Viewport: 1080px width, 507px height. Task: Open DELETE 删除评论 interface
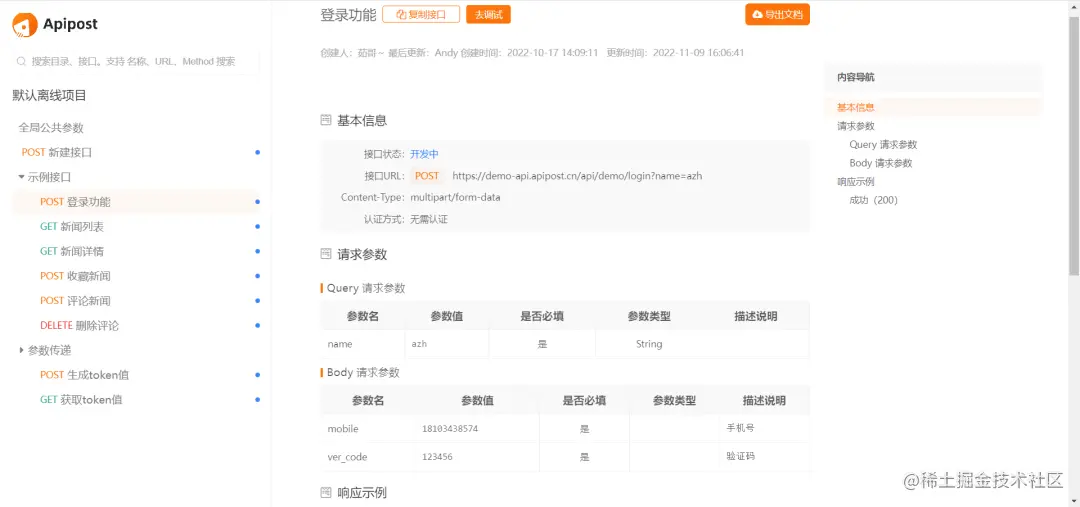pos(79,326)
